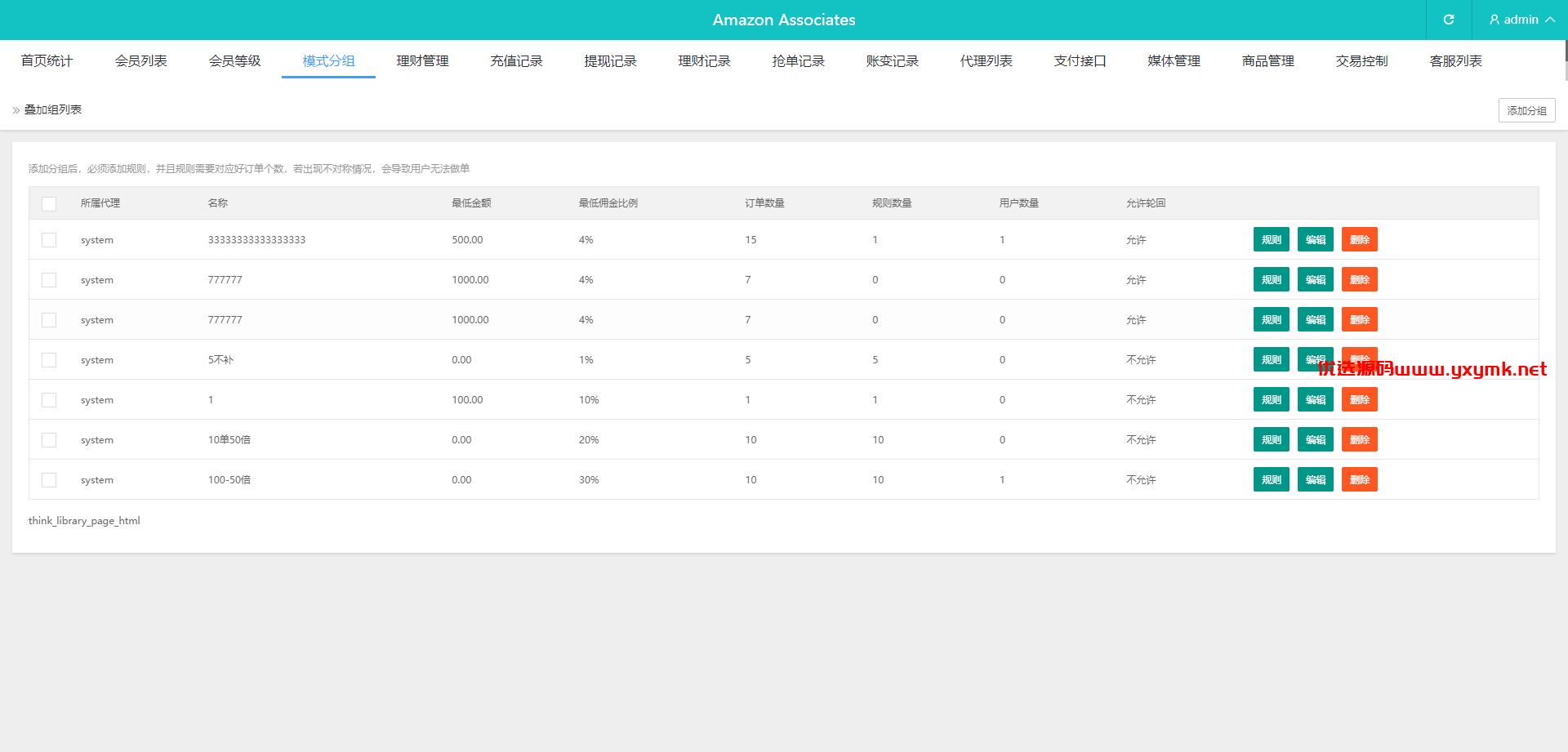Edit the group named 1
The image size is (1568, 752).
click(1315, 399)
